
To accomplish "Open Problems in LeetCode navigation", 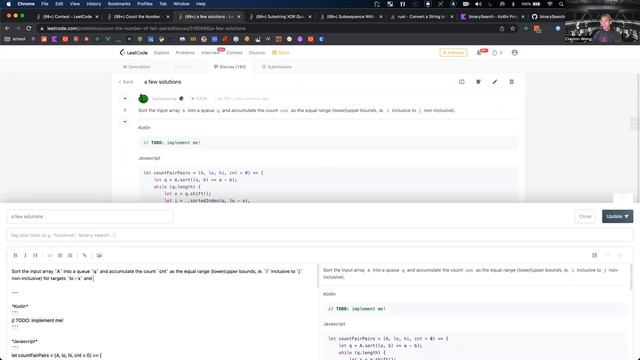I will pyautogui.click(x=185, y=53).
